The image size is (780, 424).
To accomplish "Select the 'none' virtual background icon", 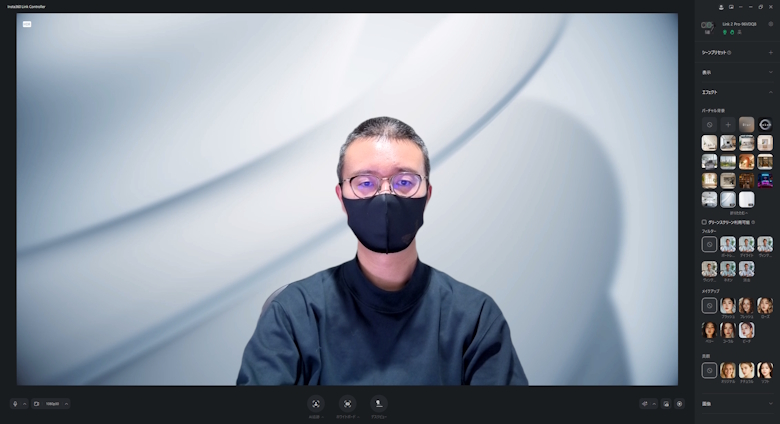I will pos(709,125).
